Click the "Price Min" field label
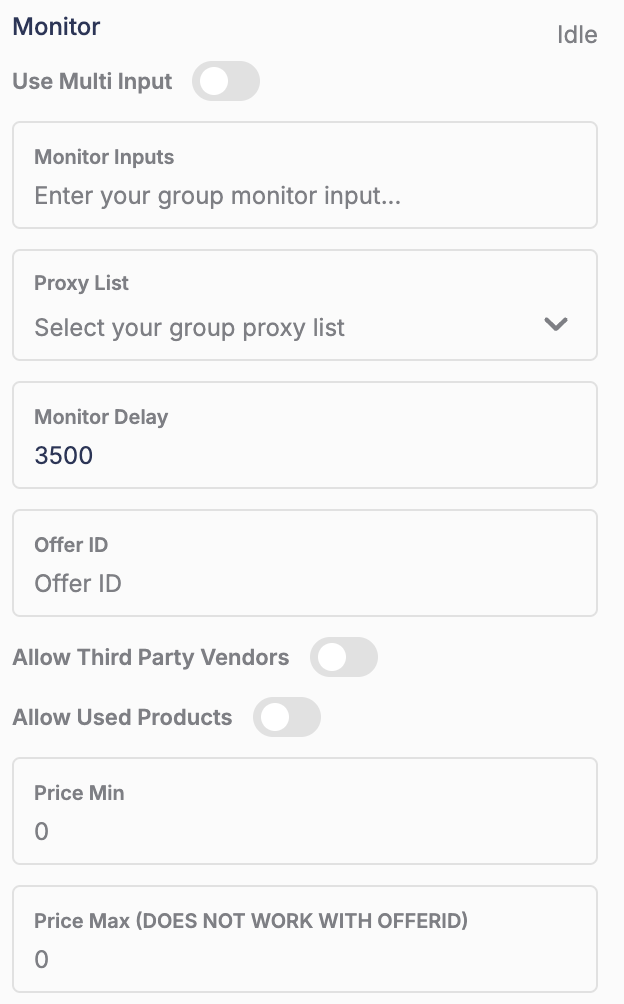624x1004 pixels. coord(79,793)
